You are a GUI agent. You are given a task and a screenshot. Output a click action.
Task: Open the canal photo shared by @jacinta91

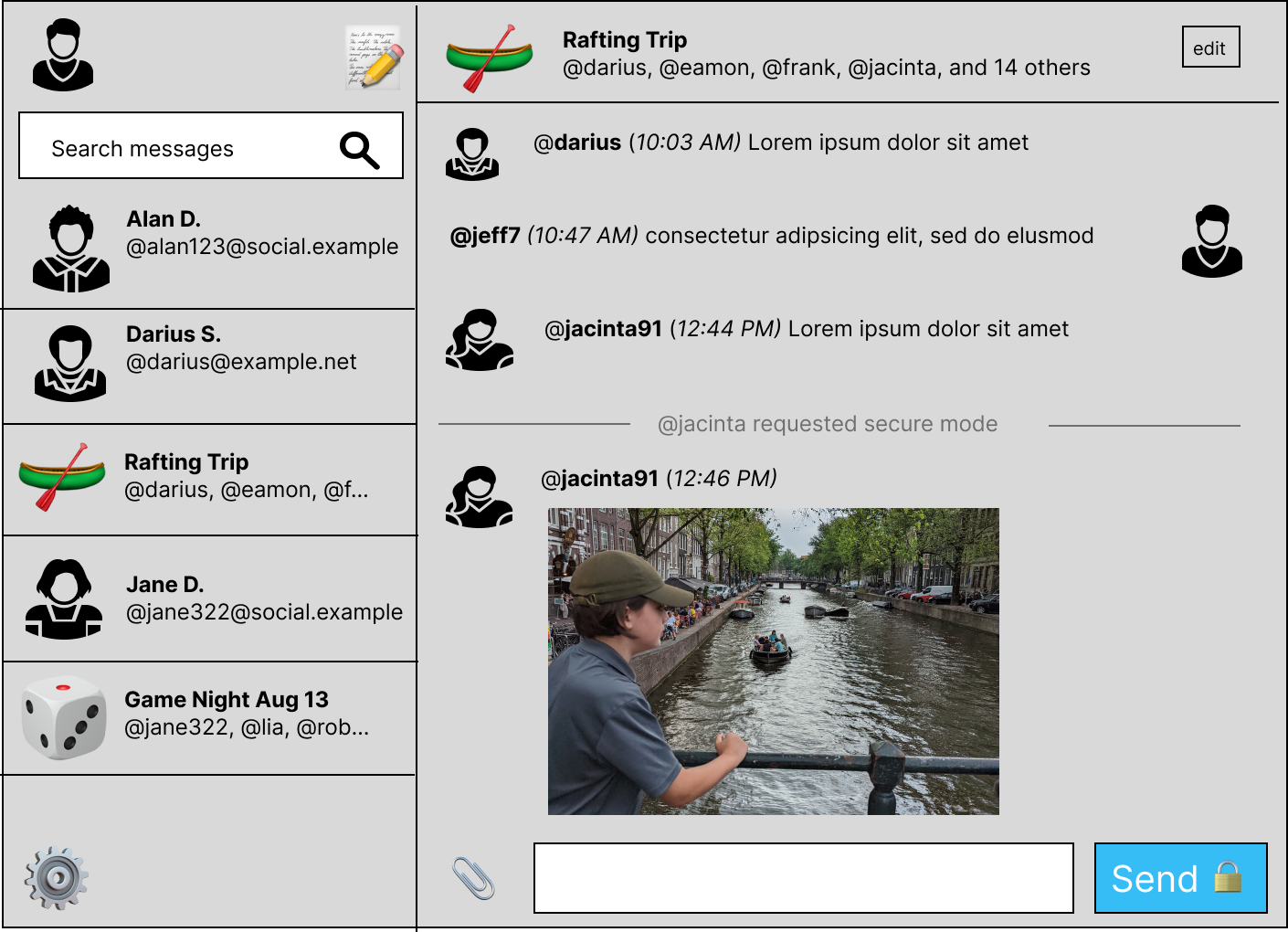click(773, 661)
